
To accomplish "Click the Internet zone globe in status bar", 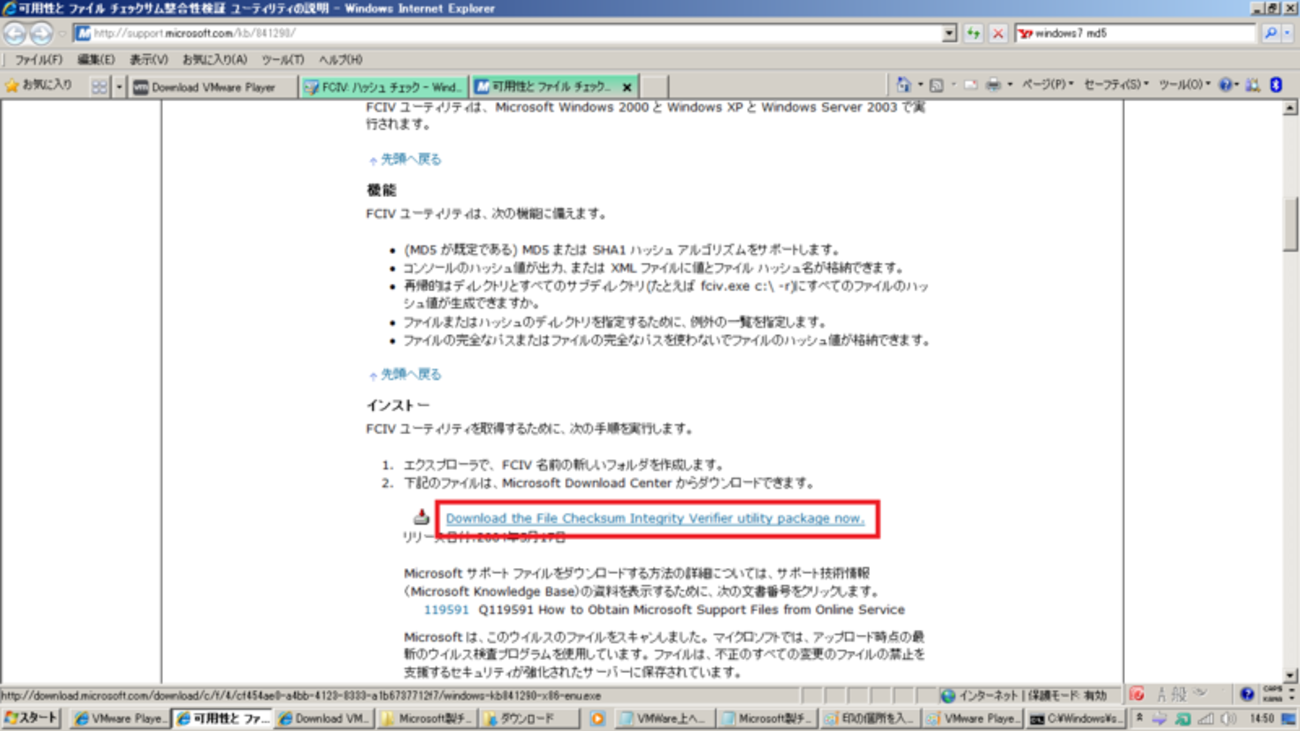I will coord(947,695).
